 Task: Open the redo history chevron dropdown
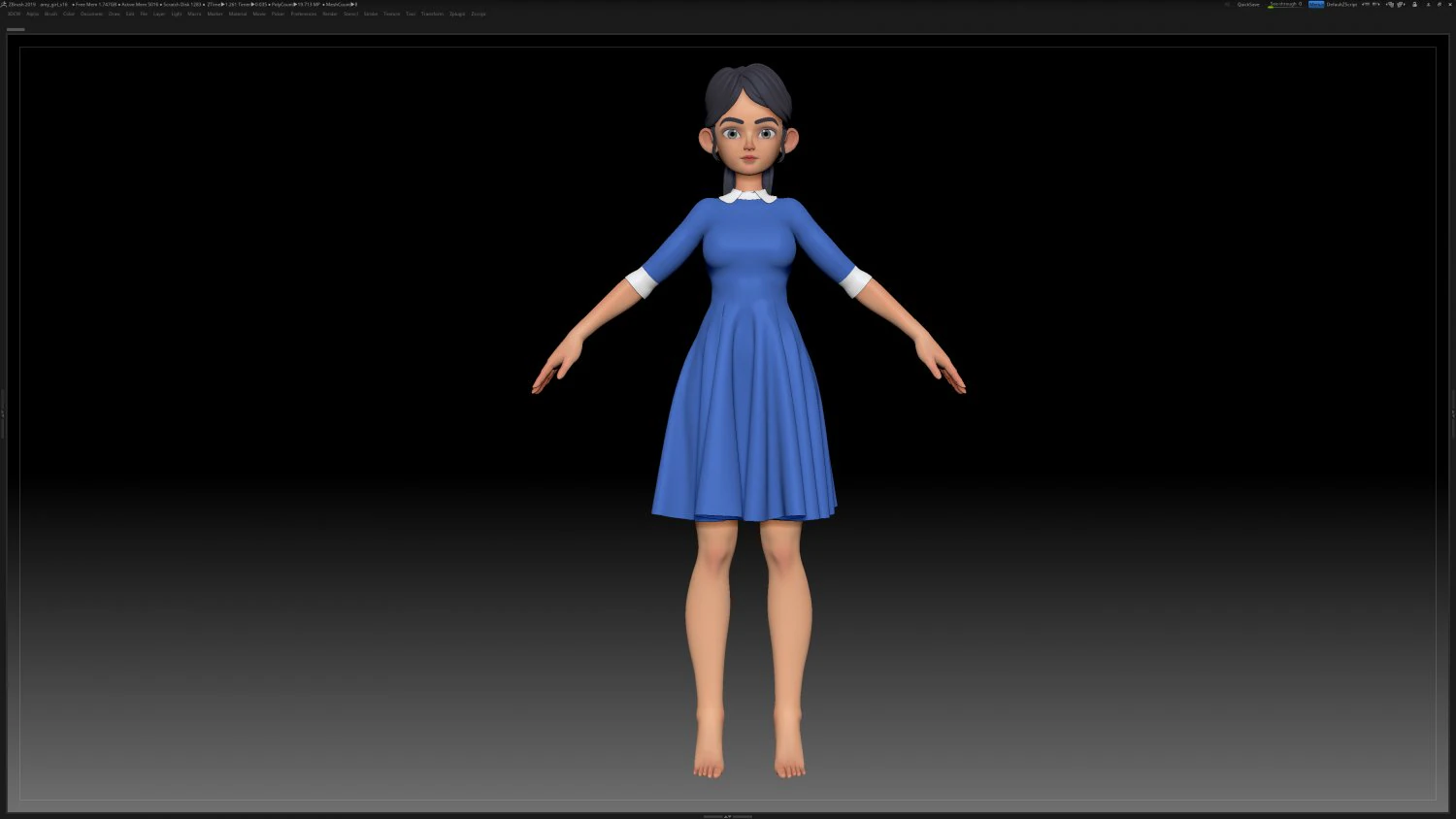click(1379, 4)
